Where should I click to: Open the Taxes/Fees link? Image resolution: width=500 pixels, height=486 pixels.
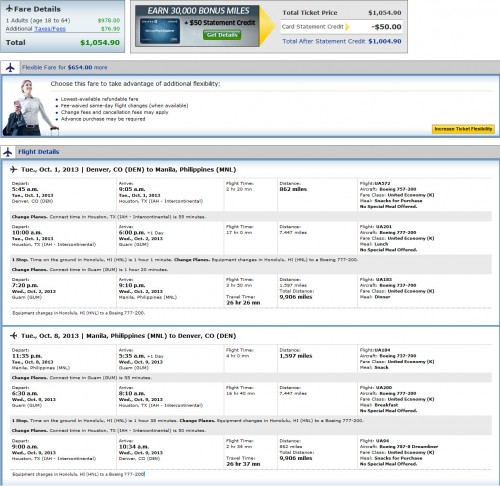click(50, 29)
